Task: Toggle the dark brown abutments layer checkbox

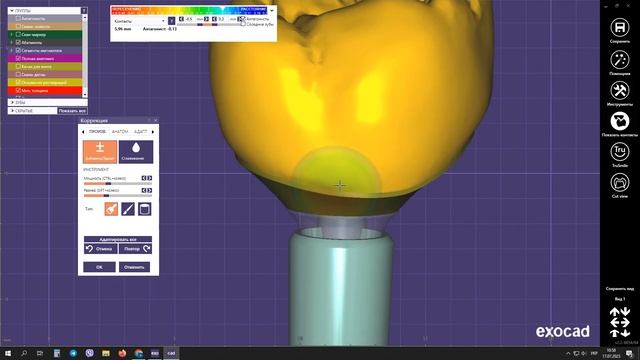Action: click(x=18, y=42)
